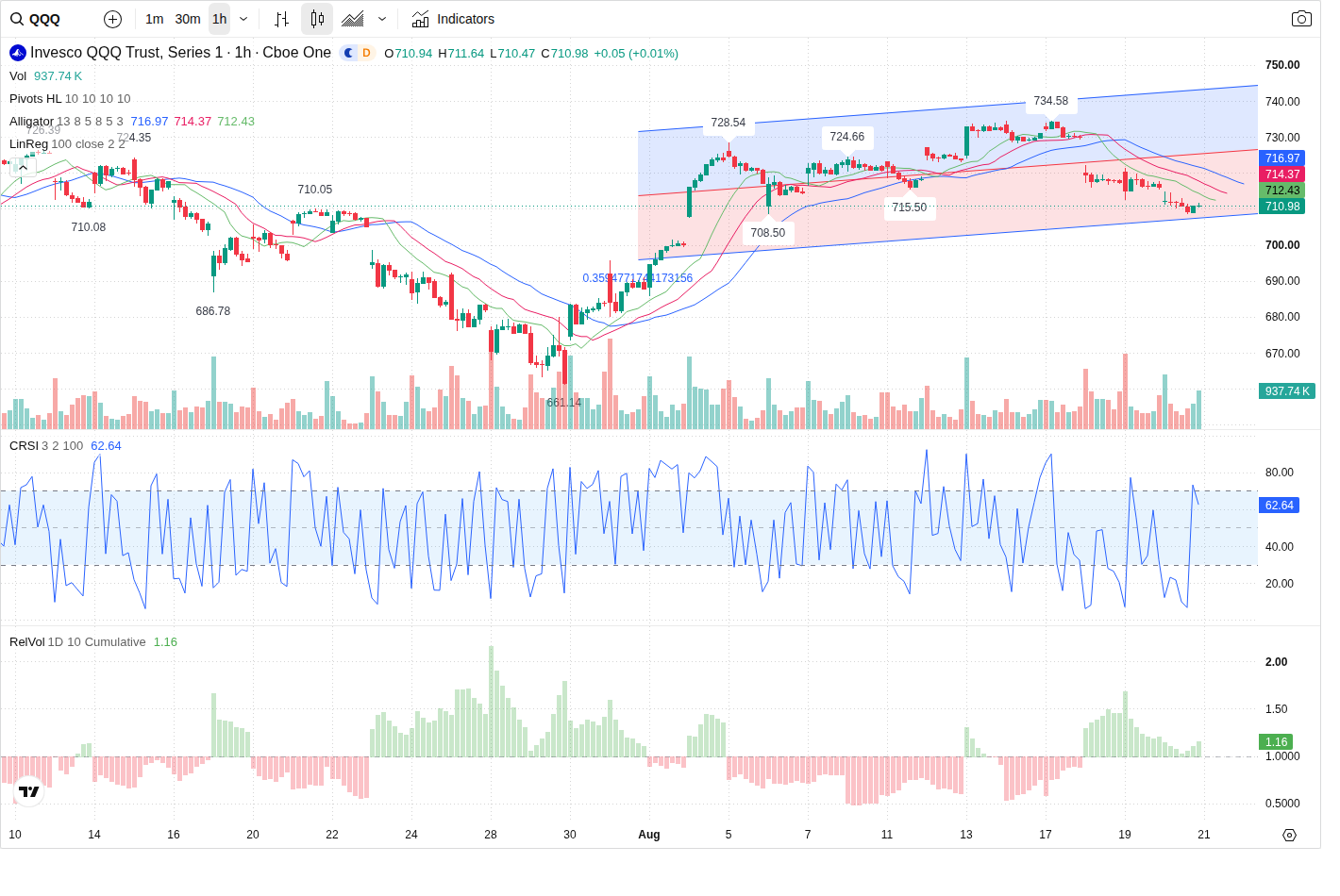Click the moon post-market session icon

click(349, 53)
